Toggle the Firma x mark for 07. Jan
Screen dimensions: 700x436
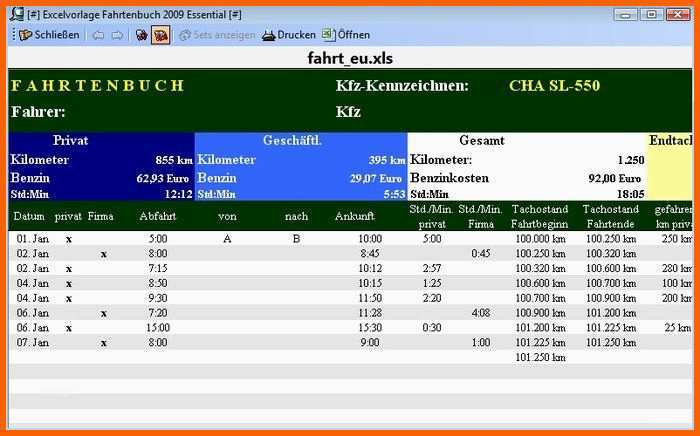pyautogui.click(x=103, y=342)
